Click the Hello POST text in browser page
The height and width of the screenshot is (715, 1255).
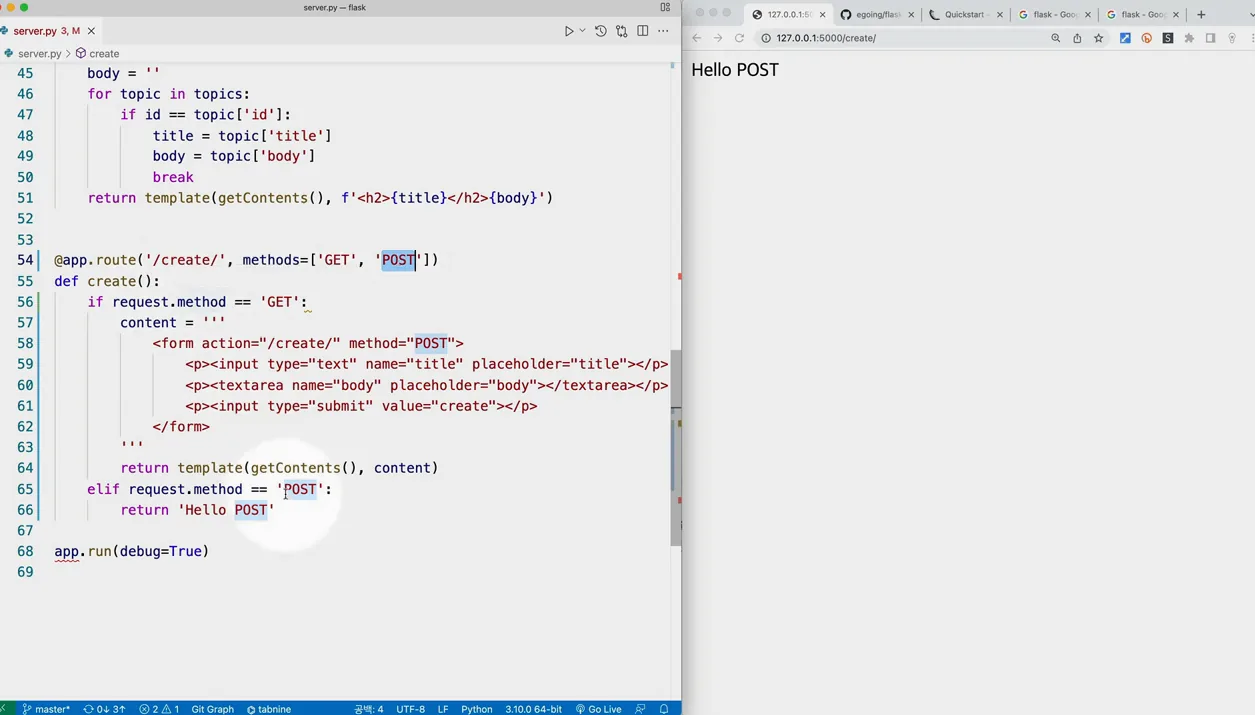tap(735, 70)
